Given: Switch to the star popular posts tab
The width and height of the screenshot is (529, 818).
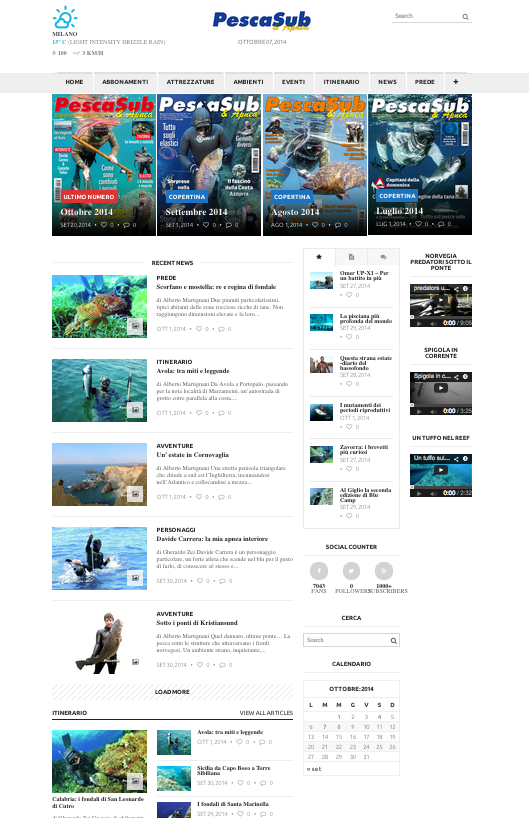Looking at the screenshot, I should (x=319, y=257).
